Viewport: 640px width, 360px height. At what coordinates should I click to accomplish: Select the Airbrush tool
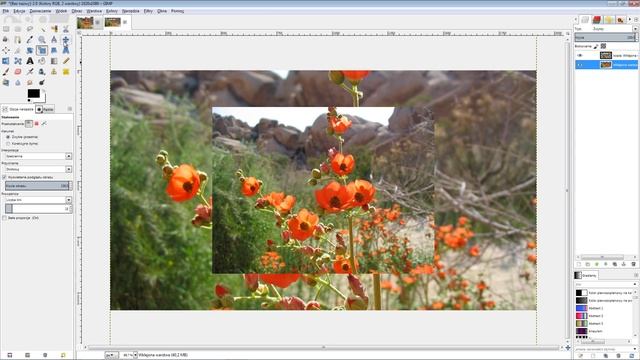click(30, 71)
